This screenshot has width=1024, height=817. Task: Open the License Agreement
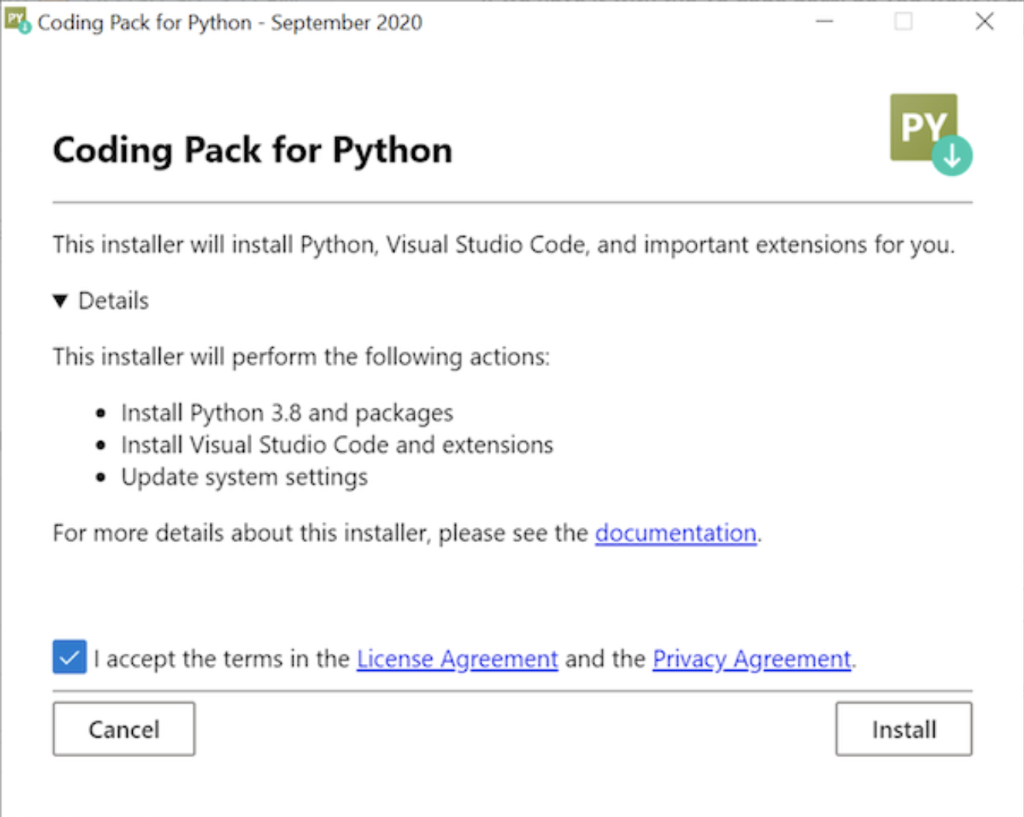click(x=457, y=658)
